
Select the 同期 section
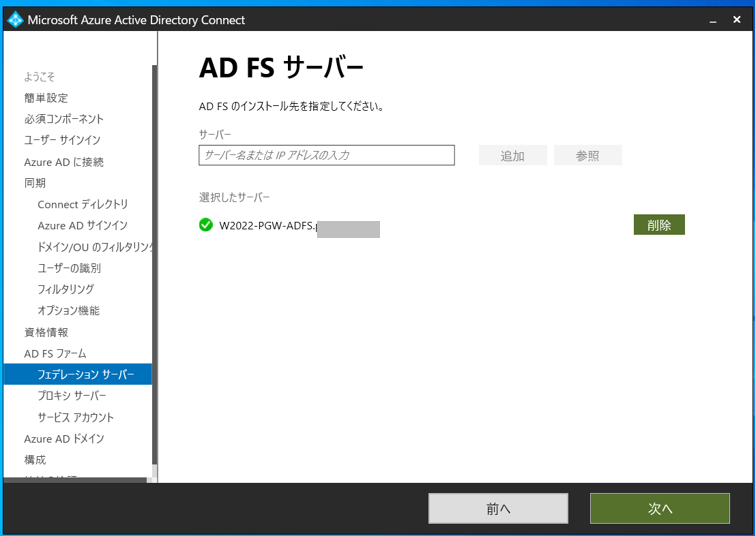tap(35, 183)
